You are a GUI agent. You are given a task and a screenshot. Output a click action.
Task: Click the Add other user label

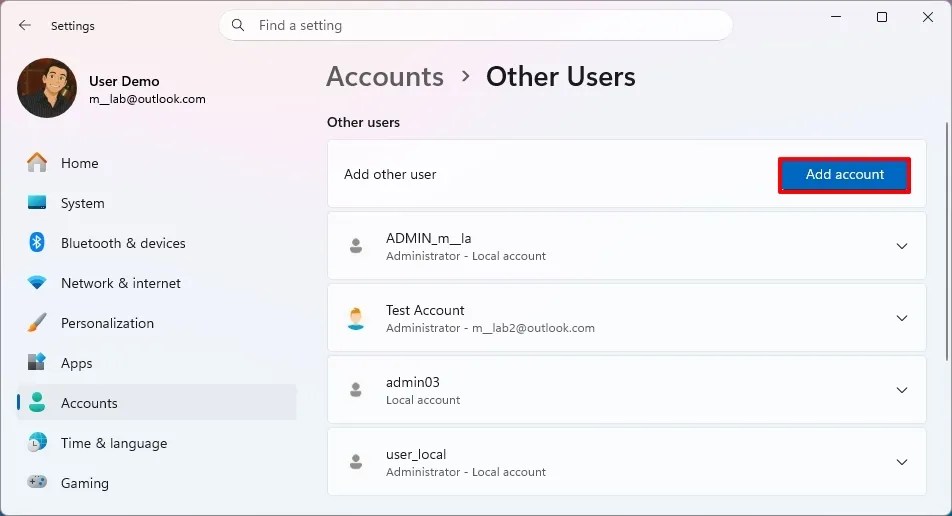click(x=390, y=174)
